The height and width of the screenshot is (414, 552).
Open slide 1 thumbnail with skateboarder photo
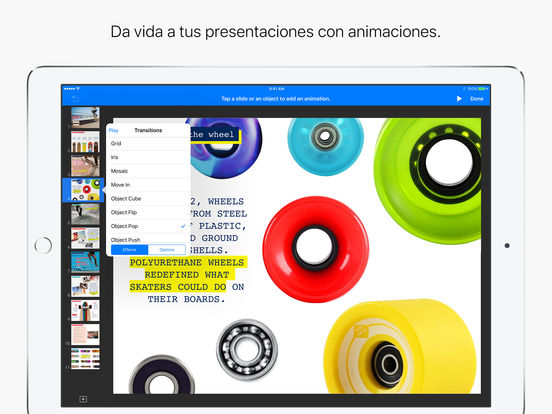[x=85, y=117]
